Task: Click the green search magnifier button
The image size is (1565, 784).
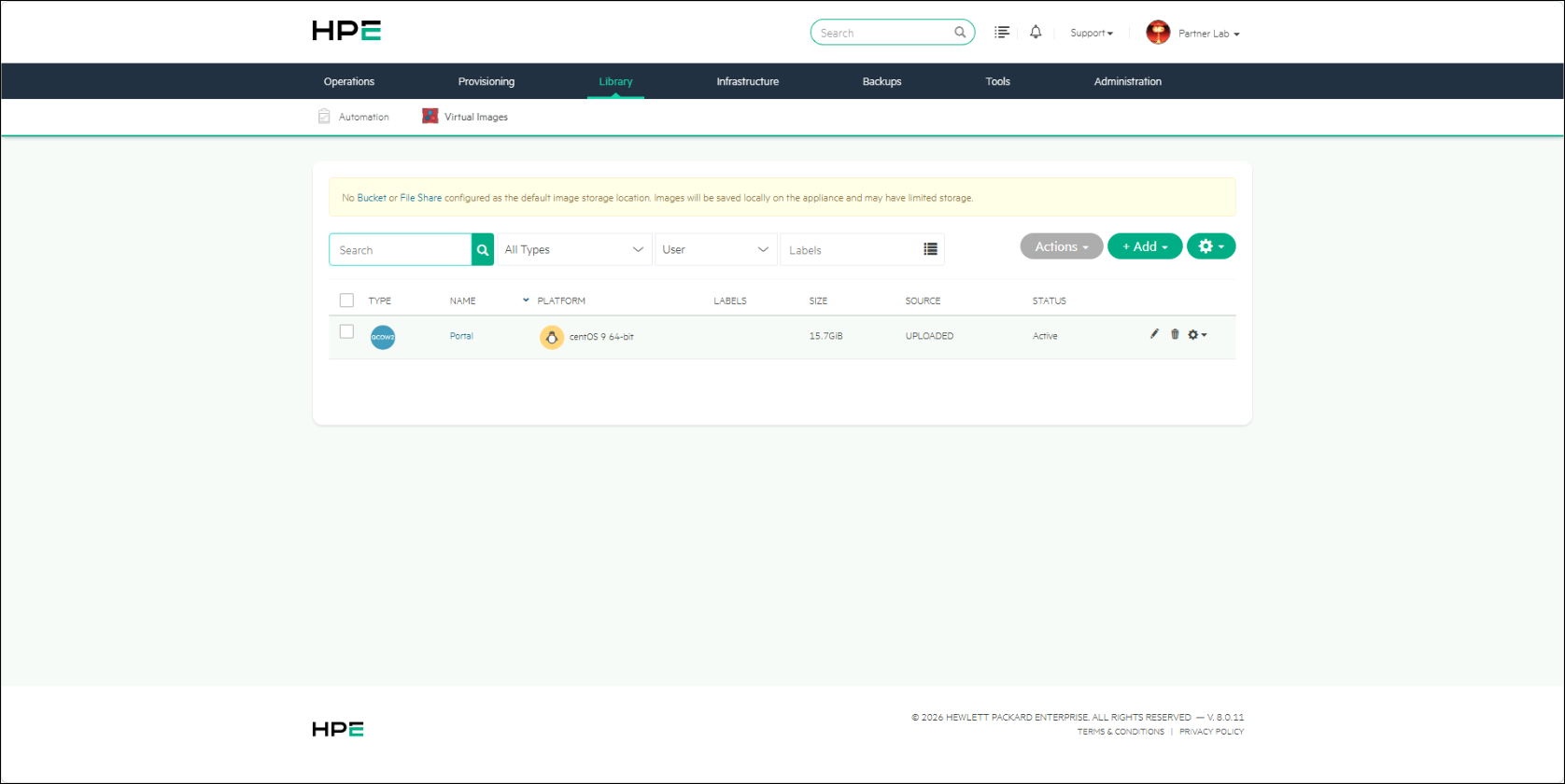Action: tap(483, 250)
